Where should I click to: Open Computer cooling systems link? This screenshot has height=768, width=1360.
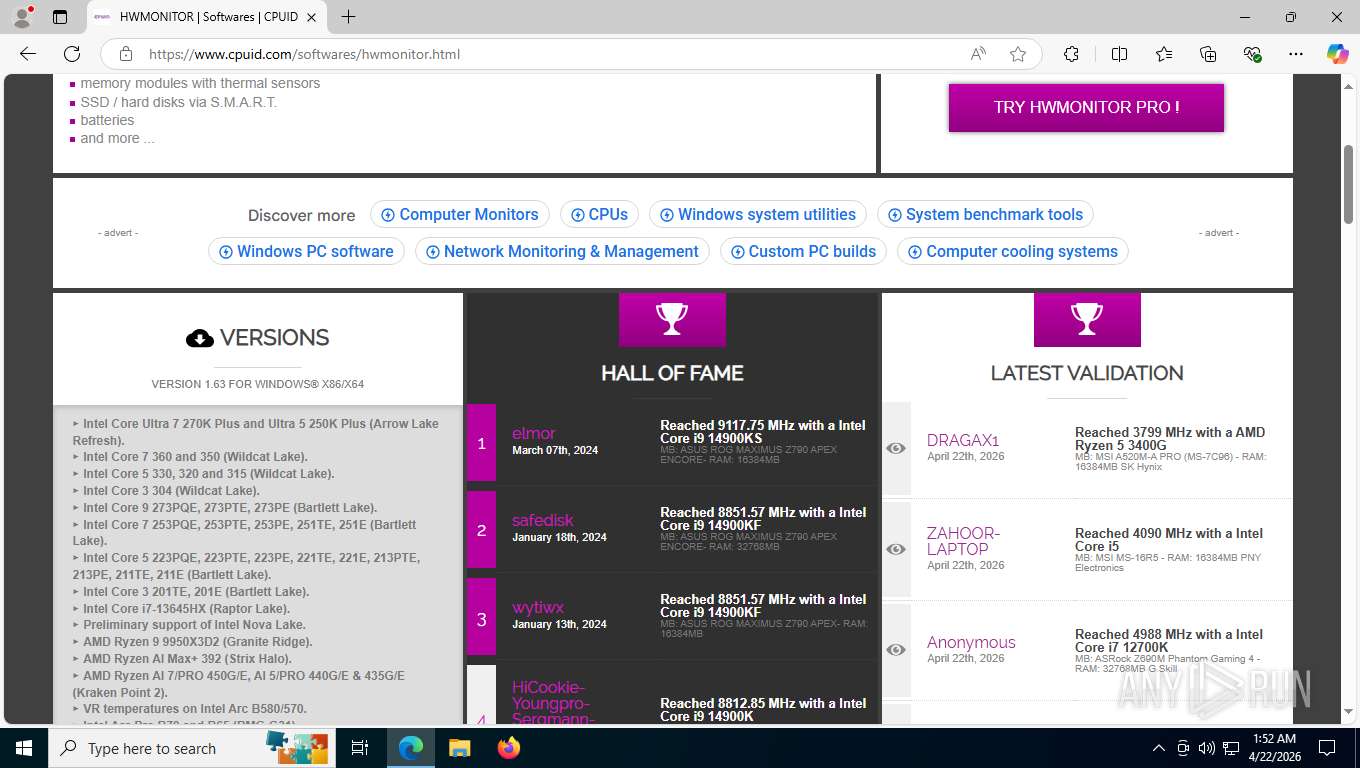click(x=1013, y=252)
